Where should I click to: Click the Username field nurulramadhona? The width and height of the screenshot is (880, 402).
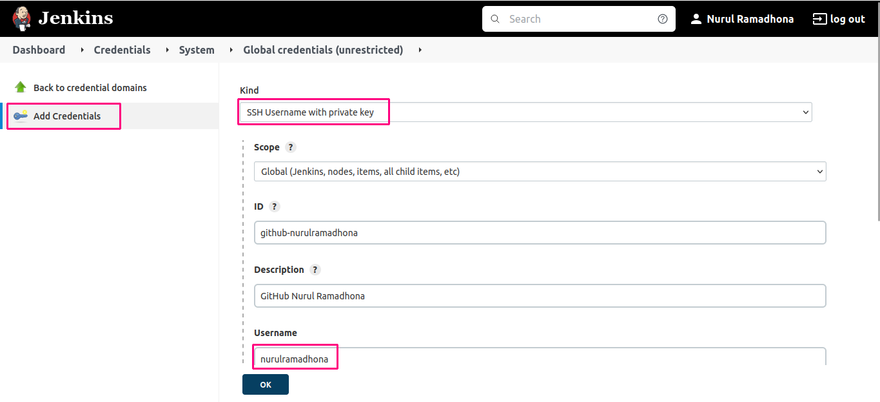540,357
